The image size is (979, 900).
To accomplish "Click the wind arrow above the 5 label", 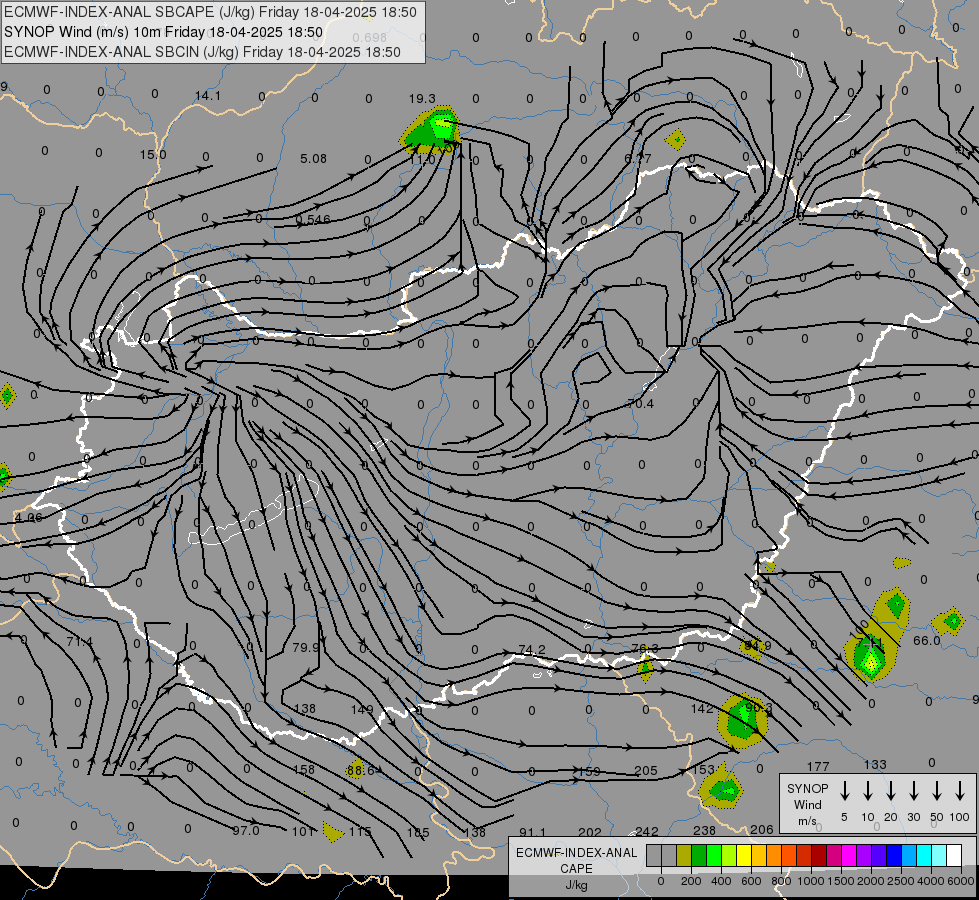I will (844, 791).
